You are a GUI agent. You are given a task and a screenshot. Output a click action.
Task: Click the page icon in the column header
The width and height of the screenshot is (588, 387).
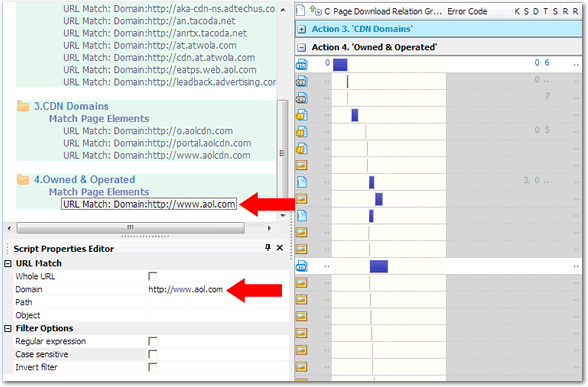point(300,10)
